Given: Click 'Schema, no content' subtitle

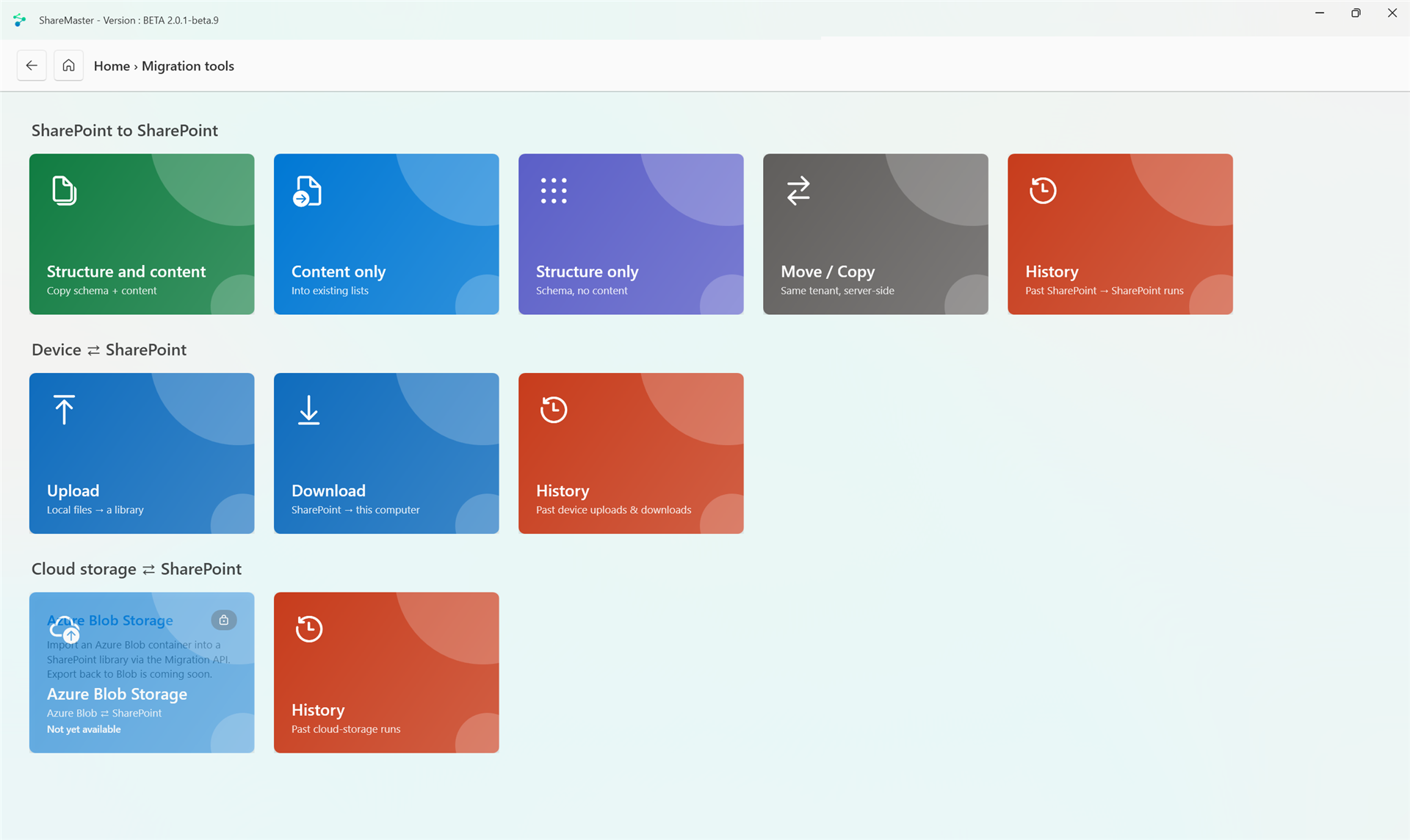Looking at the screenshot, I should pyautogui.click(x=582, y=291).
